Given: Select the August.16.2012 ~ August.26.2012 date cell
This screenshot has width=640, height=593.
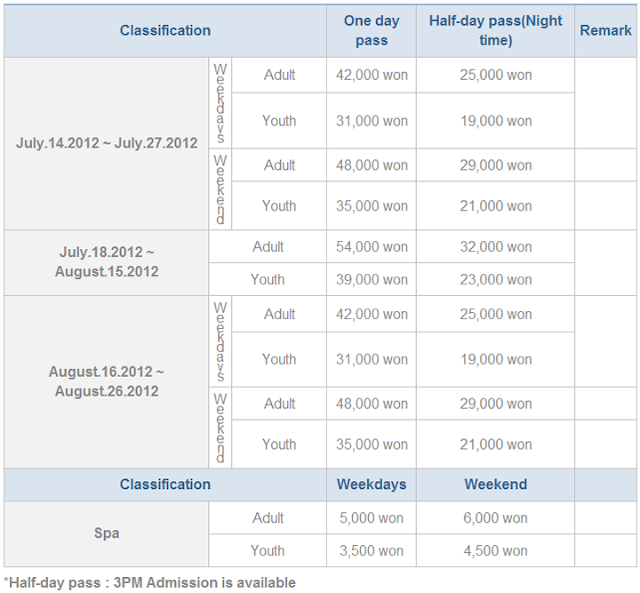Looking at the screenshot, I should click(107, 381).
